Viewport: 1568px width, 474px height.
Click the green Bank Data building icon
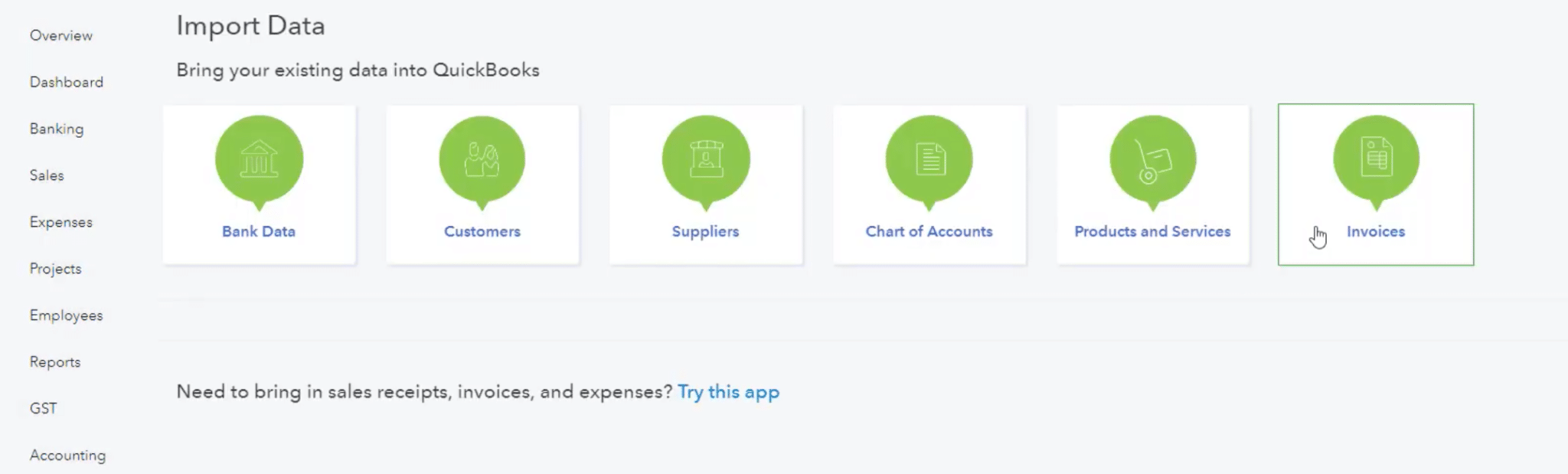coord(259,159)
